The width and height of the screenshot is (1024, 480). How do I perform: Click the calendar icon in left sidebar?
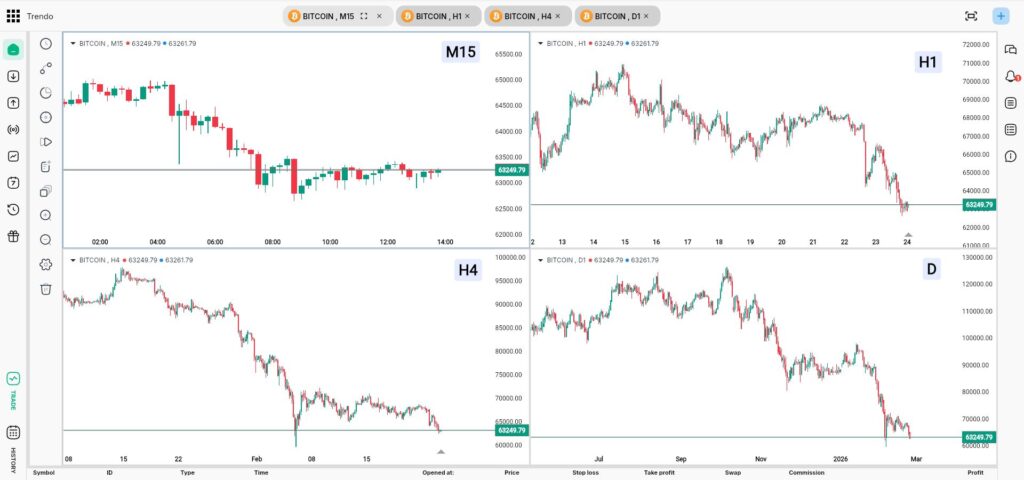[13, 183]
